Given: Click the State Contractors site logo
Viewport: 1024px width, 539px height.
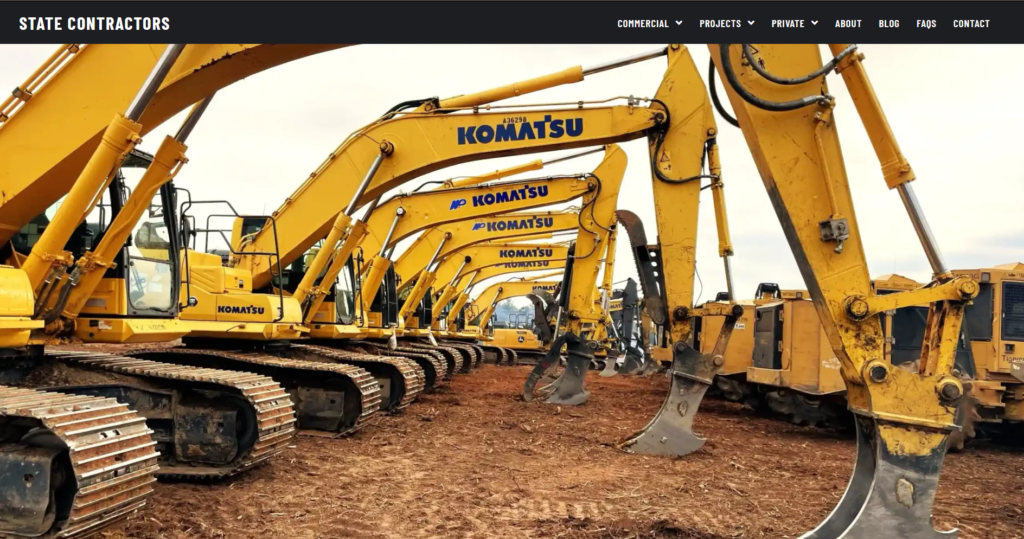Looking at the screenshot, I should click(x=94, y=23).
